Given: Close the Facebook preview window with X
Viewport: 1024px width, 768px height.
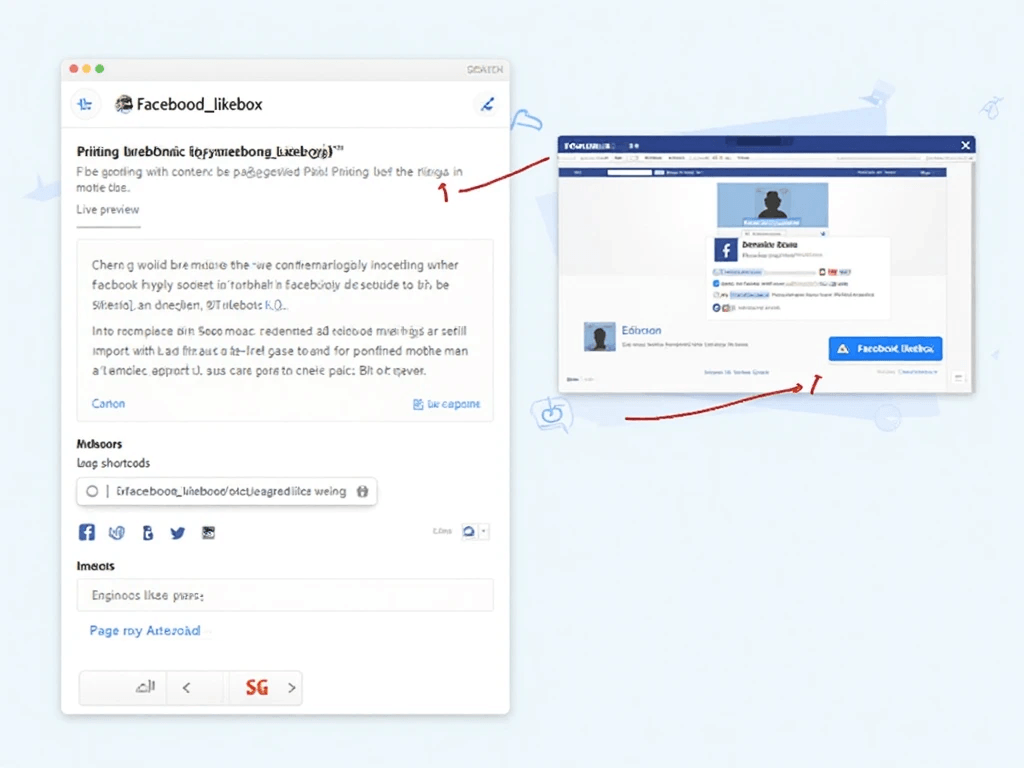Looking at the screenshot, I should (965, 145).
